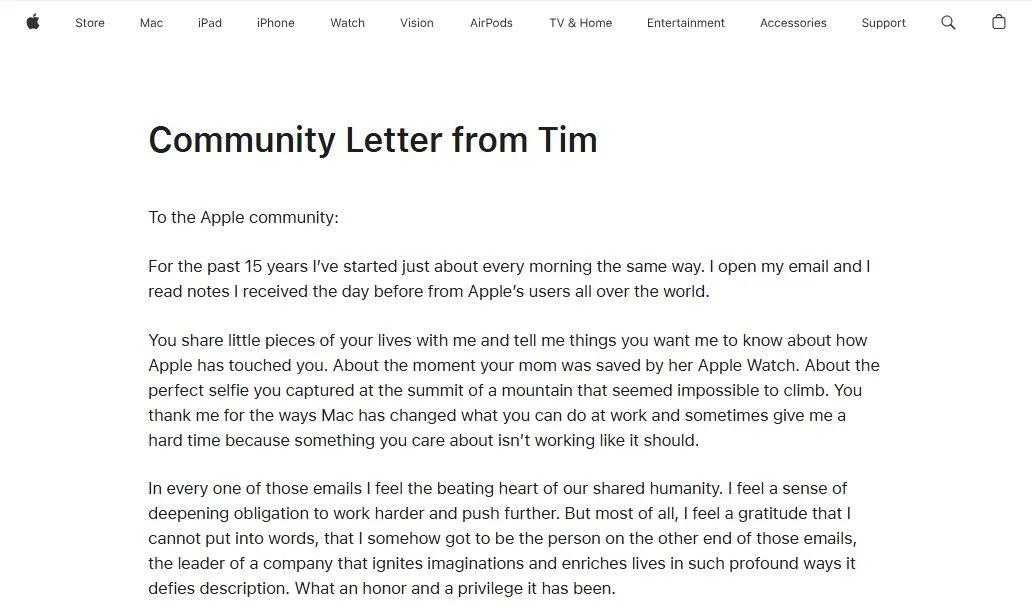Click the paragraph starting 'For the past 15 years'
The width and height of the screenshot is (1032, 607).
click(x=509, y=279)
